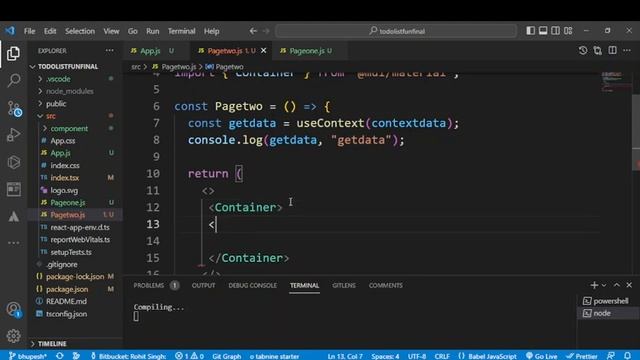
Task: Click Prettier status bar item
Action: [582, 356]
